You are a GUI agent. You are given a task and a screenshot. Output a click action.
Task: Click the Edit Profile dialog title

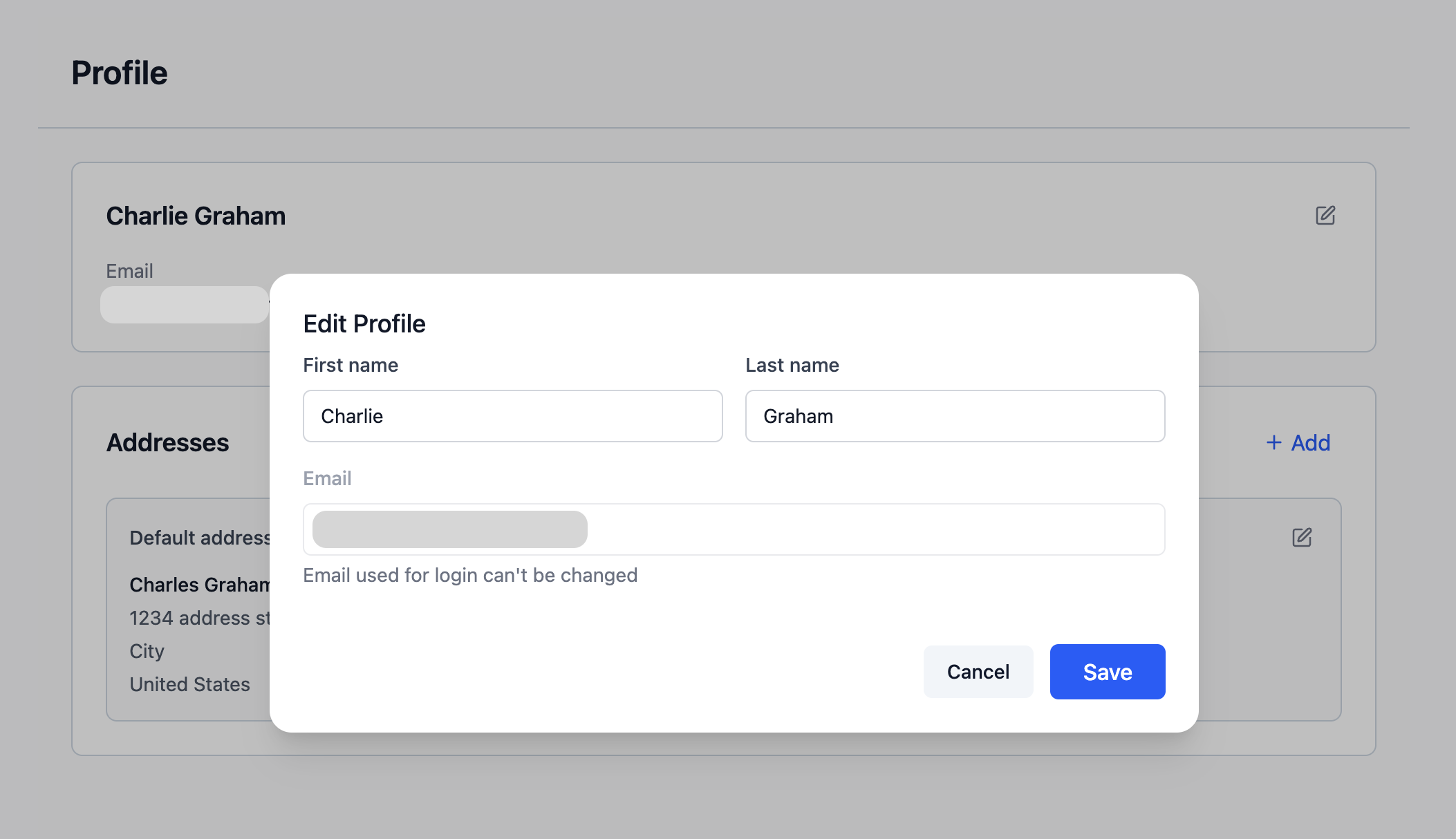click(364, 323)
